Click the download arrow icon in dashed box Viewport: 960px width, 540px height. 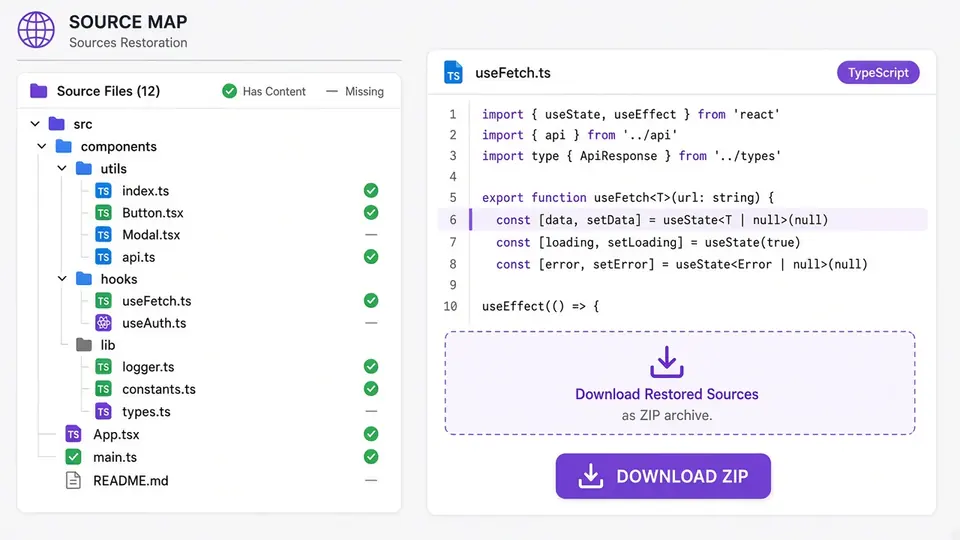click(x=667, y=362)
